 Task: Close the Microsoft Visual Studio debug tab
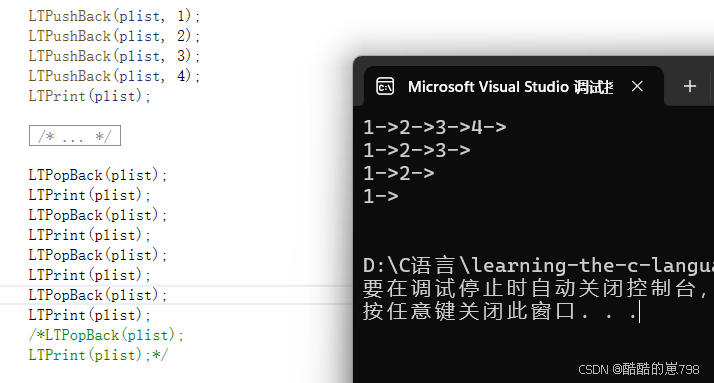point(637,86)
